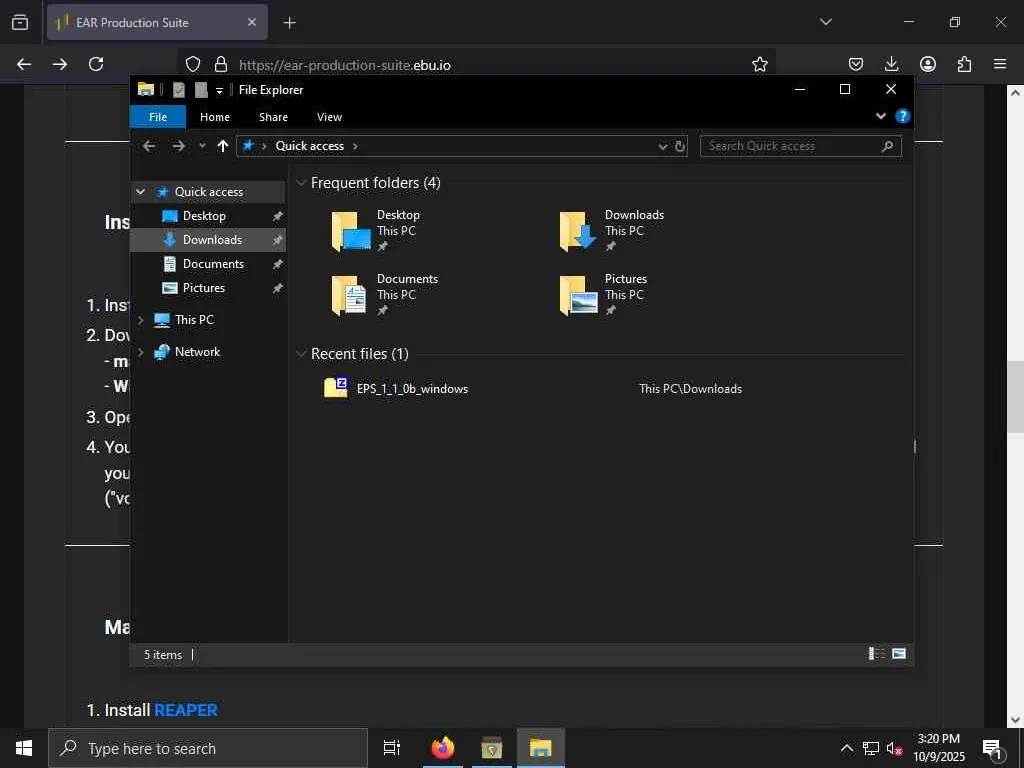Select This PC in the navigation pane
This screenshot has height=768, width=1024.
(x=194, y=320)
